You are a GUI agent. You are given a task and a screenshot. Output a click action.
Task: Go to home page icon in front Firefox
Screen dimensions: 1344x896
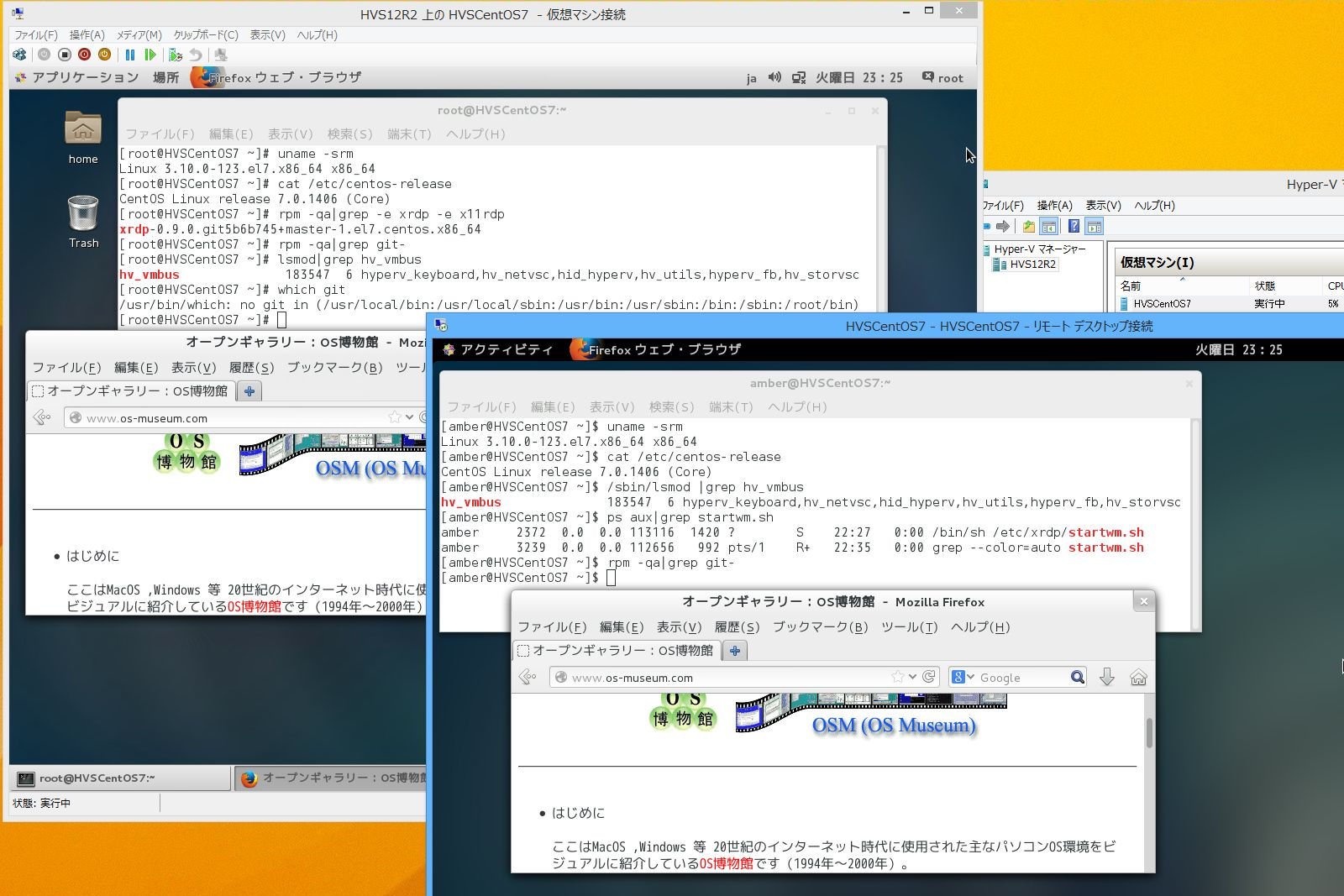1138,677
